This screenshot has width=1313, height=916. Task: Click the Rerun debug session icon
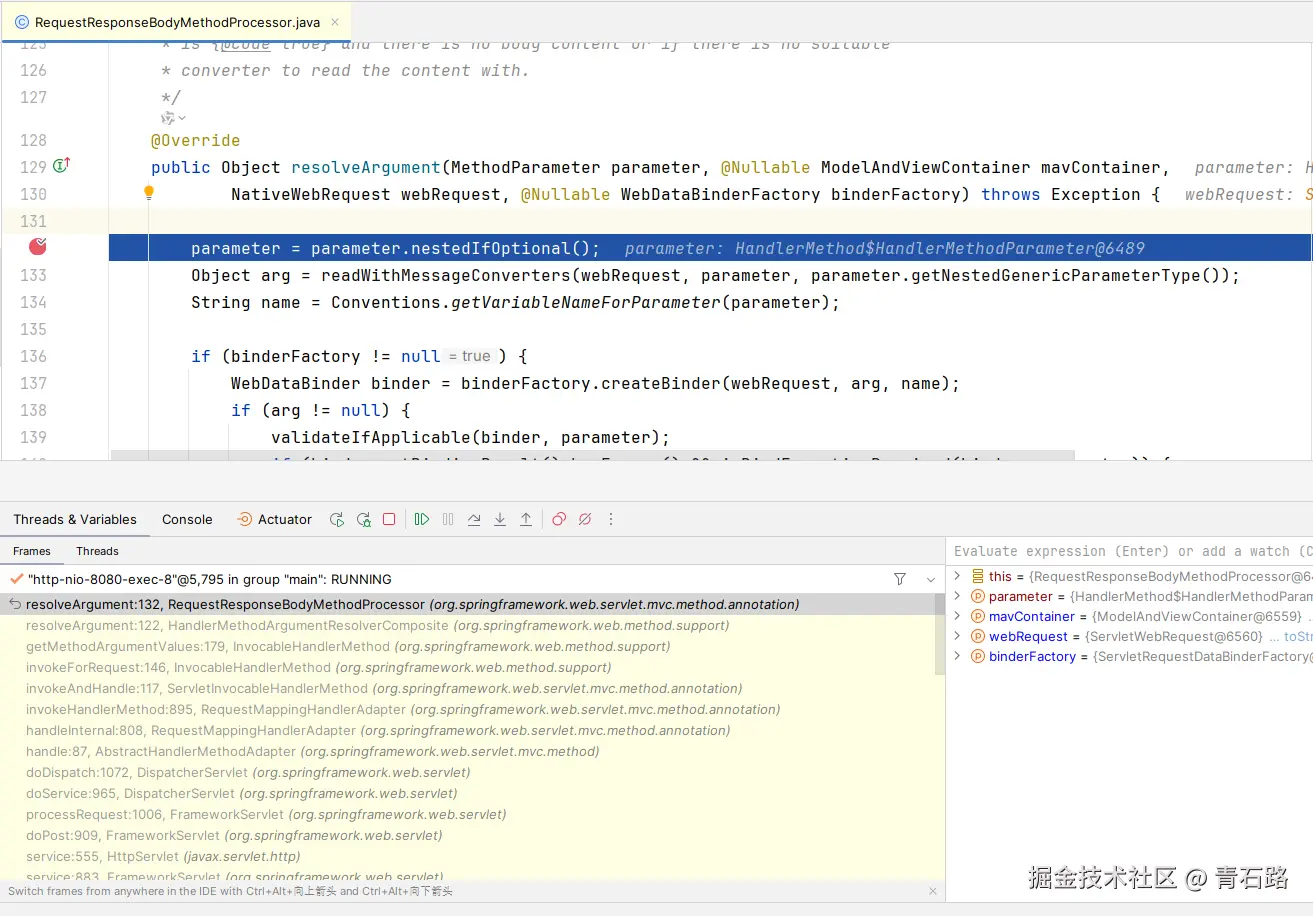point(337,519)
